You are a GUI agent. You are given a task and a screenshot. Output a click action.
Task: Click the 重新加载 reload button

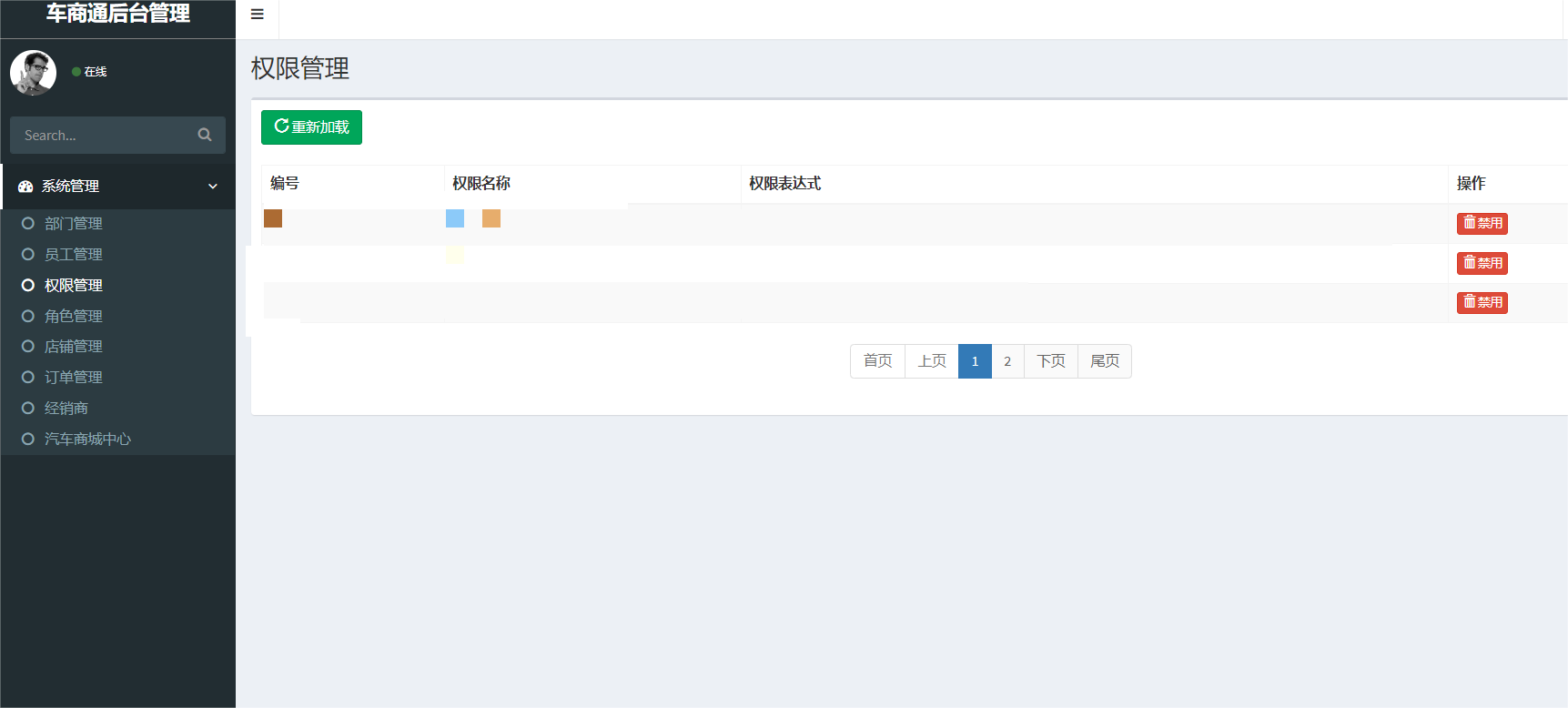(x=311, y=127)
